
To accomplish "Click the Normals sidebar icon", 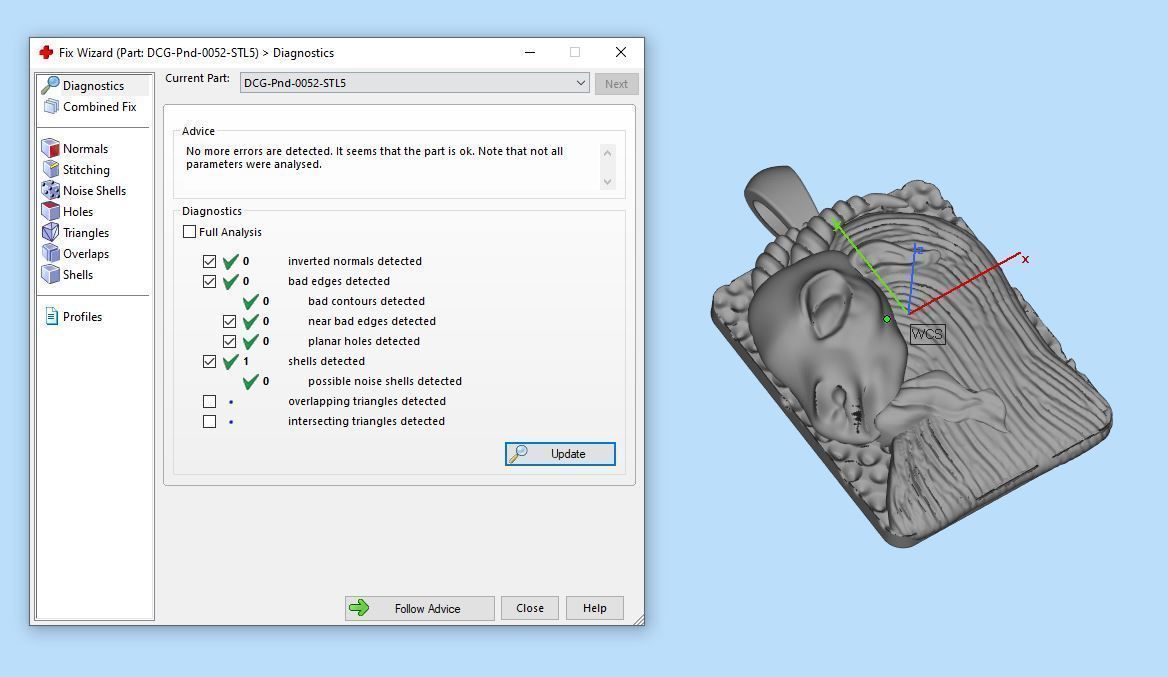I will (x=50, y=148).
